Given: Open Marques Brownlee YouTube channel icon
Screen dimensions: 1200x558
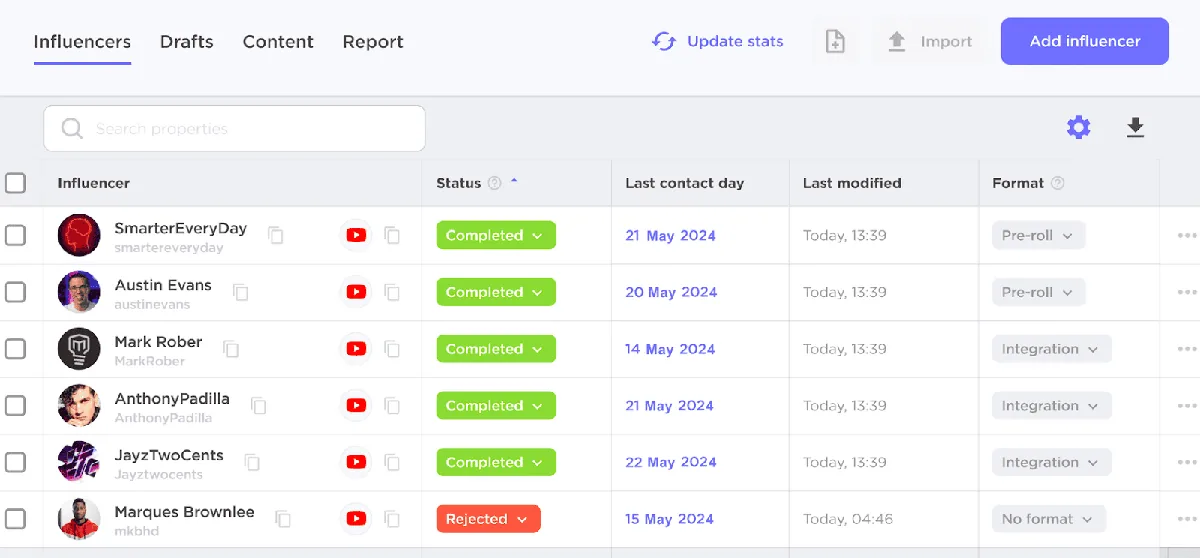Looking at the screenshot, I should (356, 519).
